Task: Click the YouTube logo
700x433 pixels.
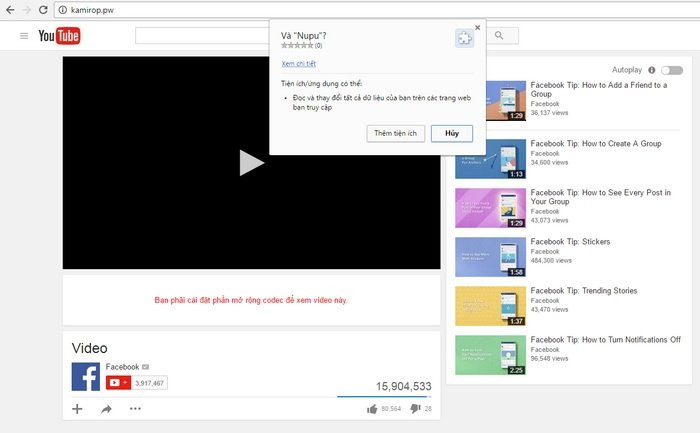Action: (59, 37)
